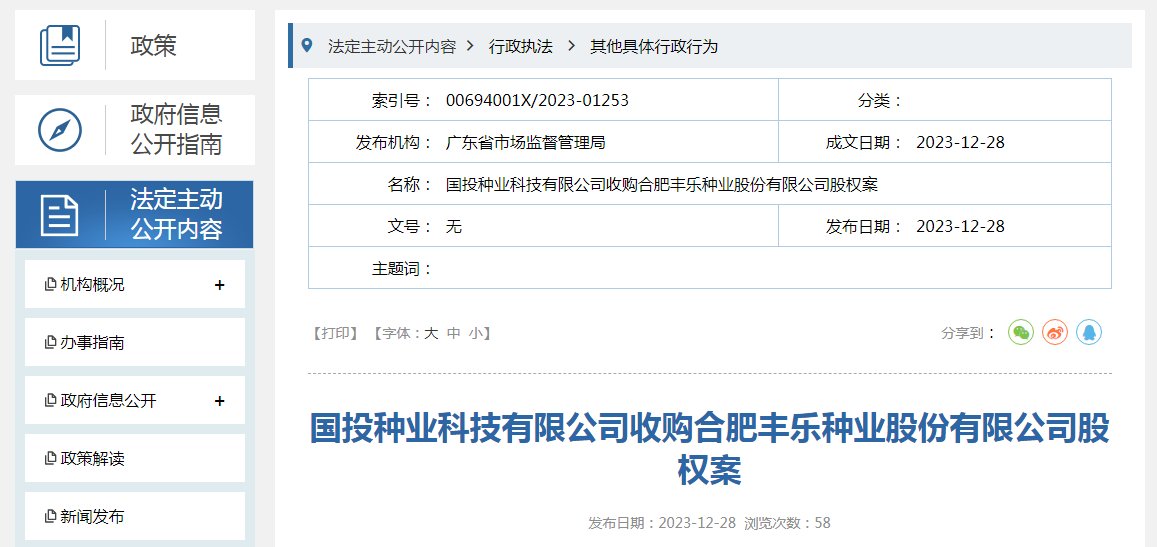
Task: Click the 分类 label
Action: (880, 100)
